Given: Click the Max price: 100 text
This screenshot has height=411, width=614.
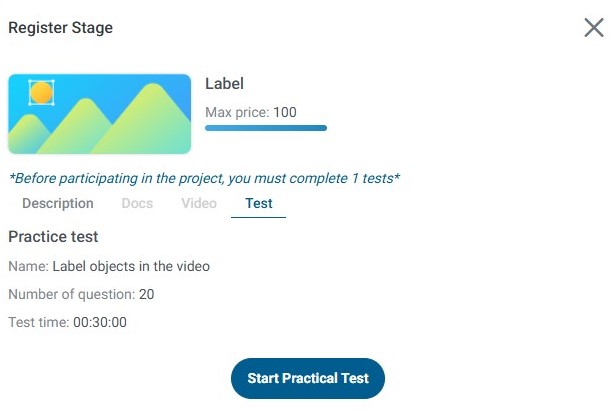Looking at the screenshot, I should pos(251,112).
